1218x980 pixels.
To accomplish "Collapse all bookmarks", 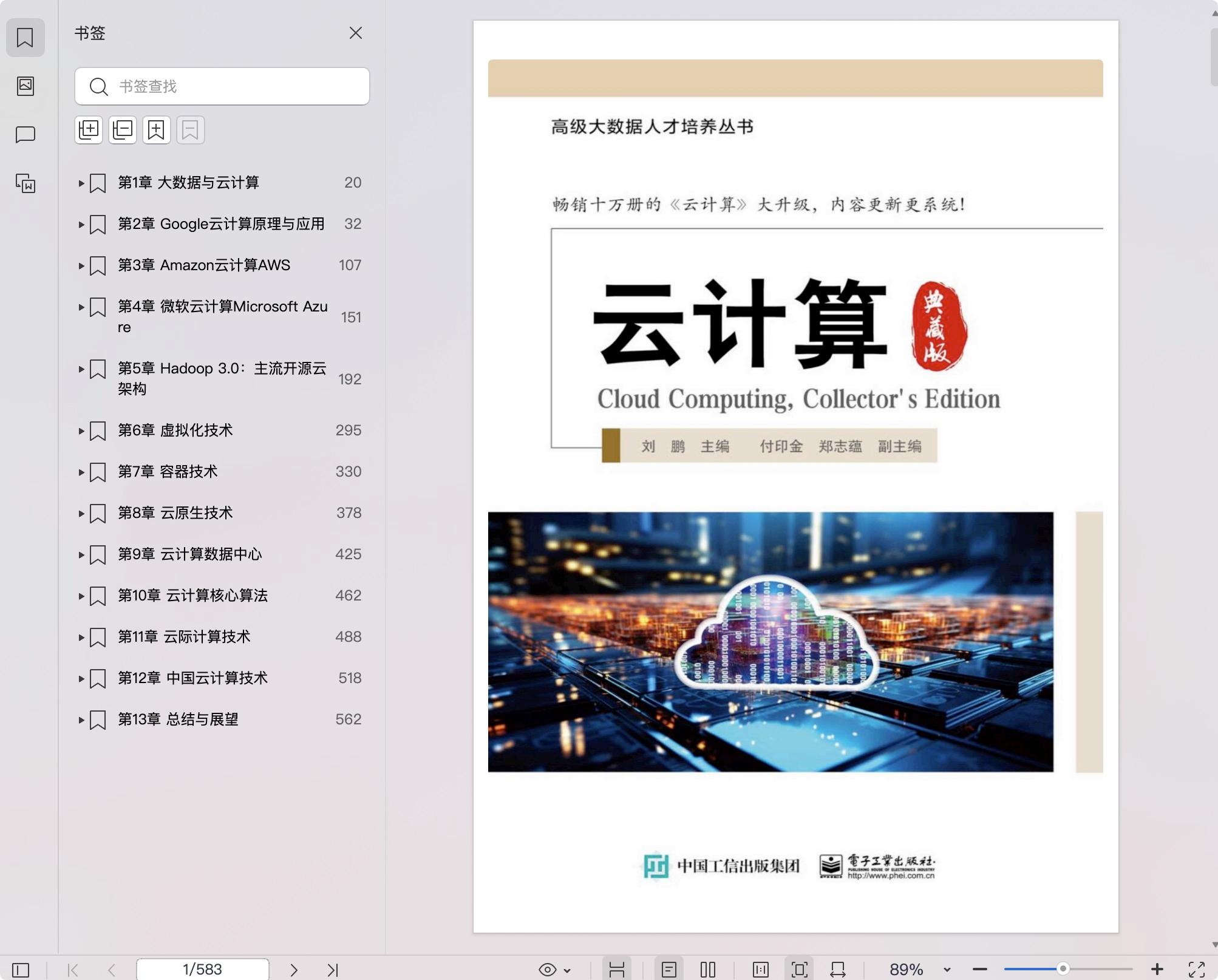I will pos(123,129).
